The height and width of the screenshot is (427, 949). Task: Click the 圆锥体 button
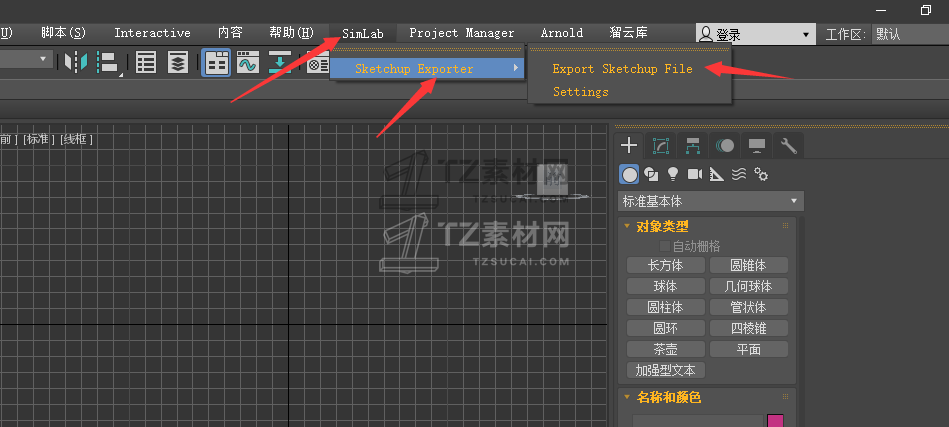[x=749, y=265]
